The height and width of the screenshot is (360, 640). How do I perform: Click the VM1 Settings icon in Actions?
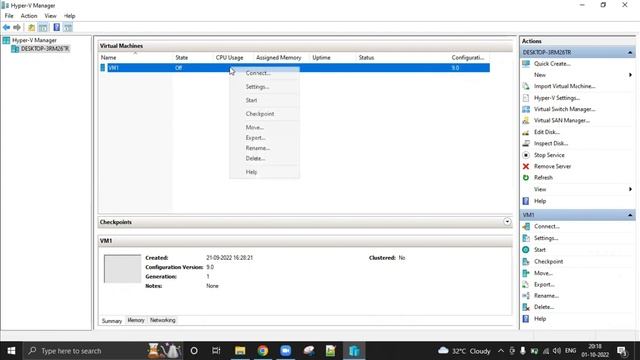point(526,238)
